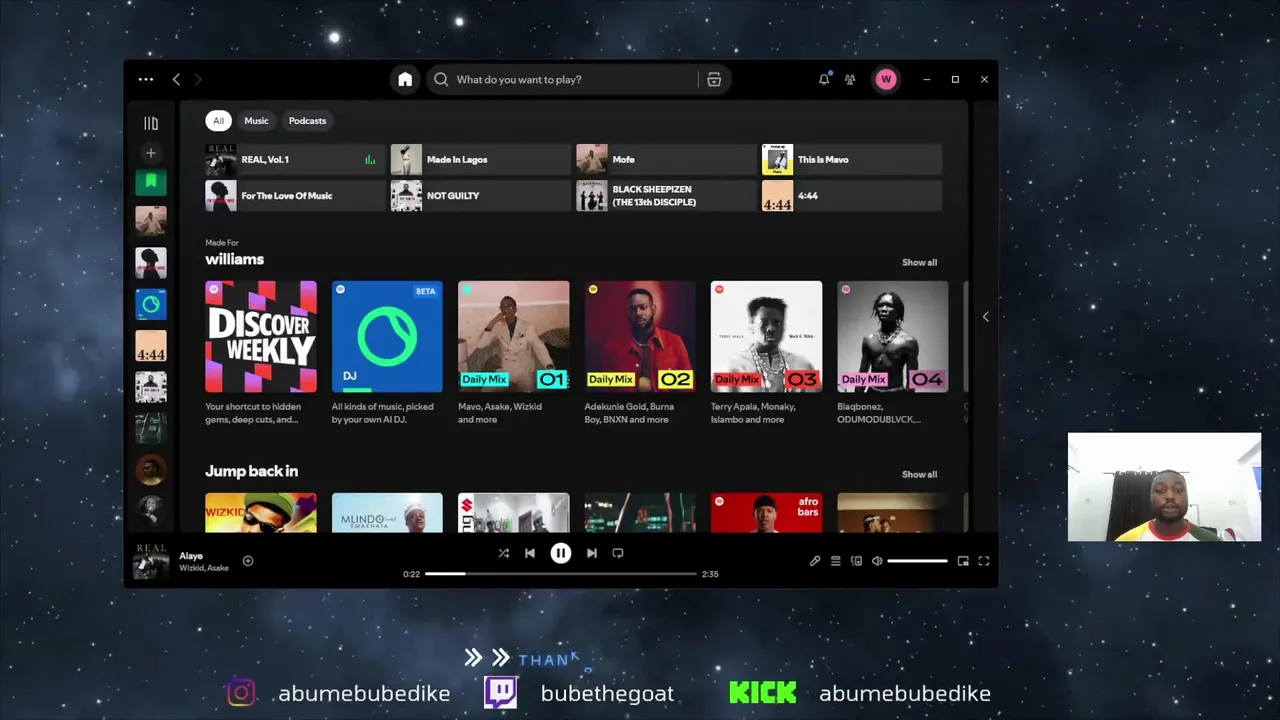Skip to previous track
The height and width of the screenshot is (720, 1280).
point(530,553)
